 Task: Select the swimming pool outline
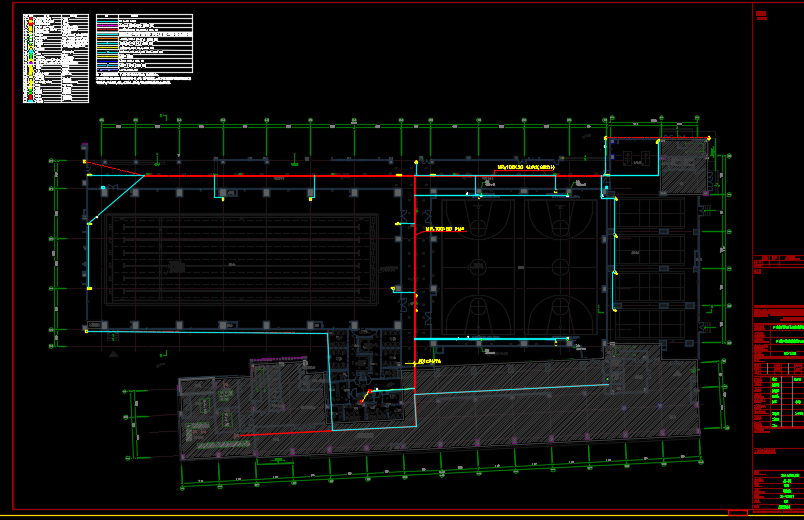pos(240,259)
